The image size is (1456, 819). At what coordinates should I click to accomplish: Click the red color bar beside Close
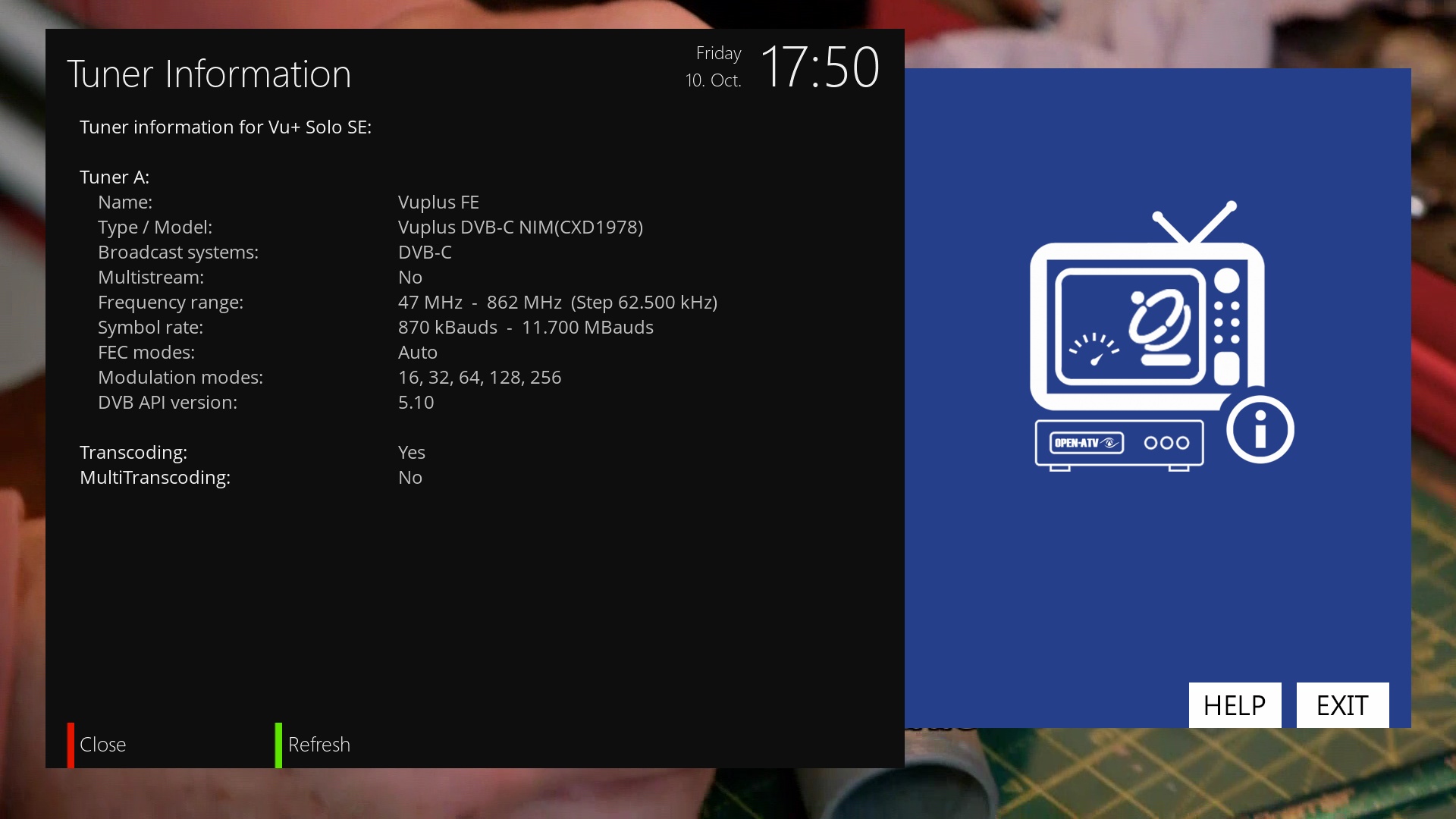pyautogui.click(x=71, y=745)
